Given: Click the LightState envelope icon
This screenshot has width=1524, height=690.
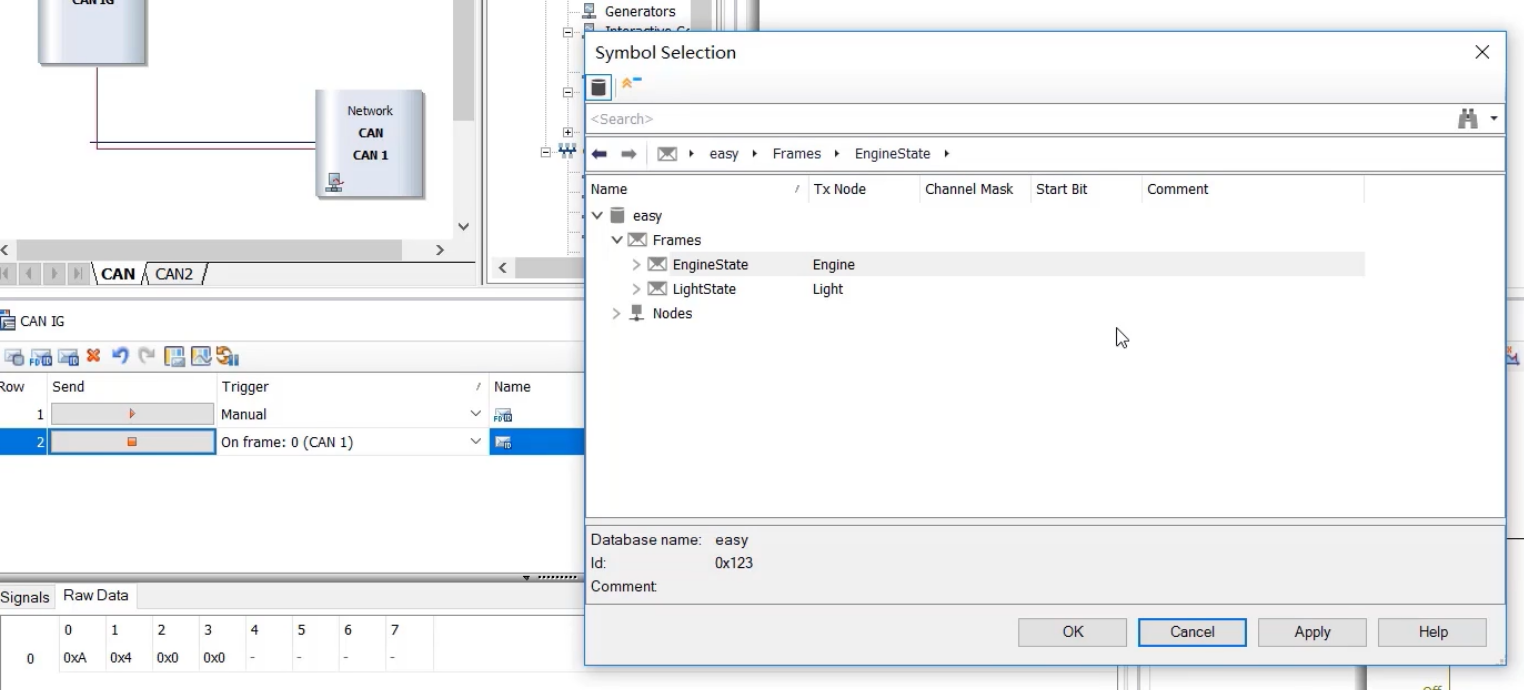Looking at the screenshot, I should coord(657,289).
